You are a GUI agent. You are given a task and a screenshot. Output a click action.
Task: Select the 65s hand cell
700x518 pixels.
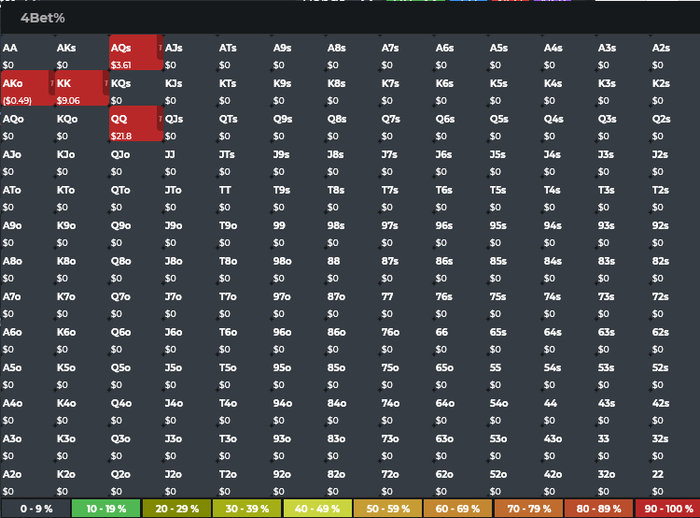pyautogui.click(x=515, y=336)
